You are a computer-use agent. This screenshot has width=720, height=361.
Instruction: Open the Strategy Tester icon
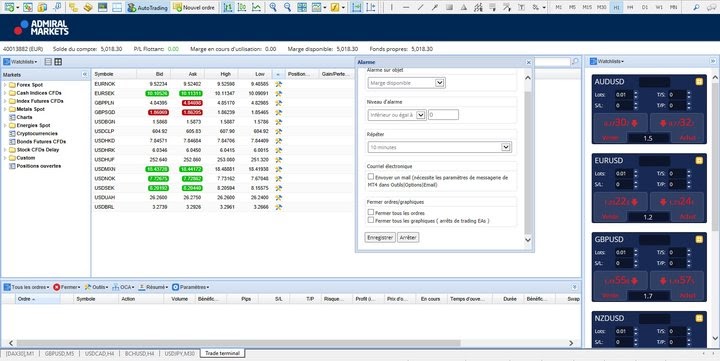(102, 7)
